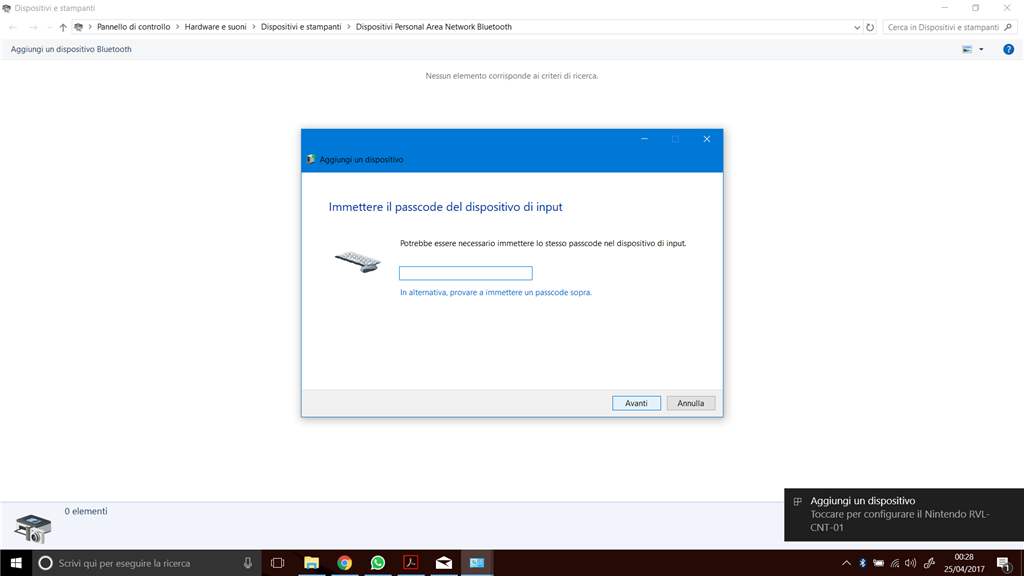Click the Annulla button in the dialog
Viewport: 1024px width, 576px height.
coord(690,403)
